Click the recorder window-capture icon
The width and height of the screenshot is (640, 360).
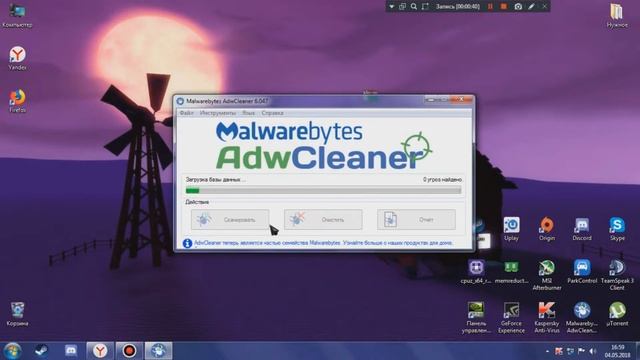[x=402, y=7]
